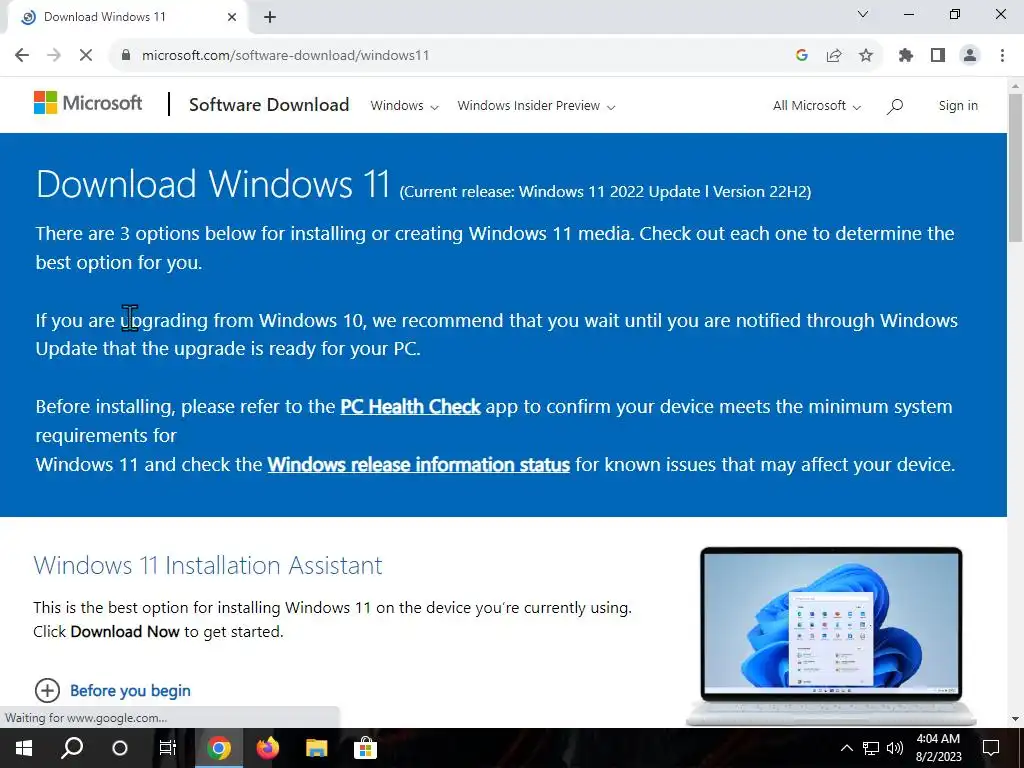Image resolution: width=1024 pixels, height=768 pixels.
Task: Close the Download Windows 11 tab
Action: 232,17
